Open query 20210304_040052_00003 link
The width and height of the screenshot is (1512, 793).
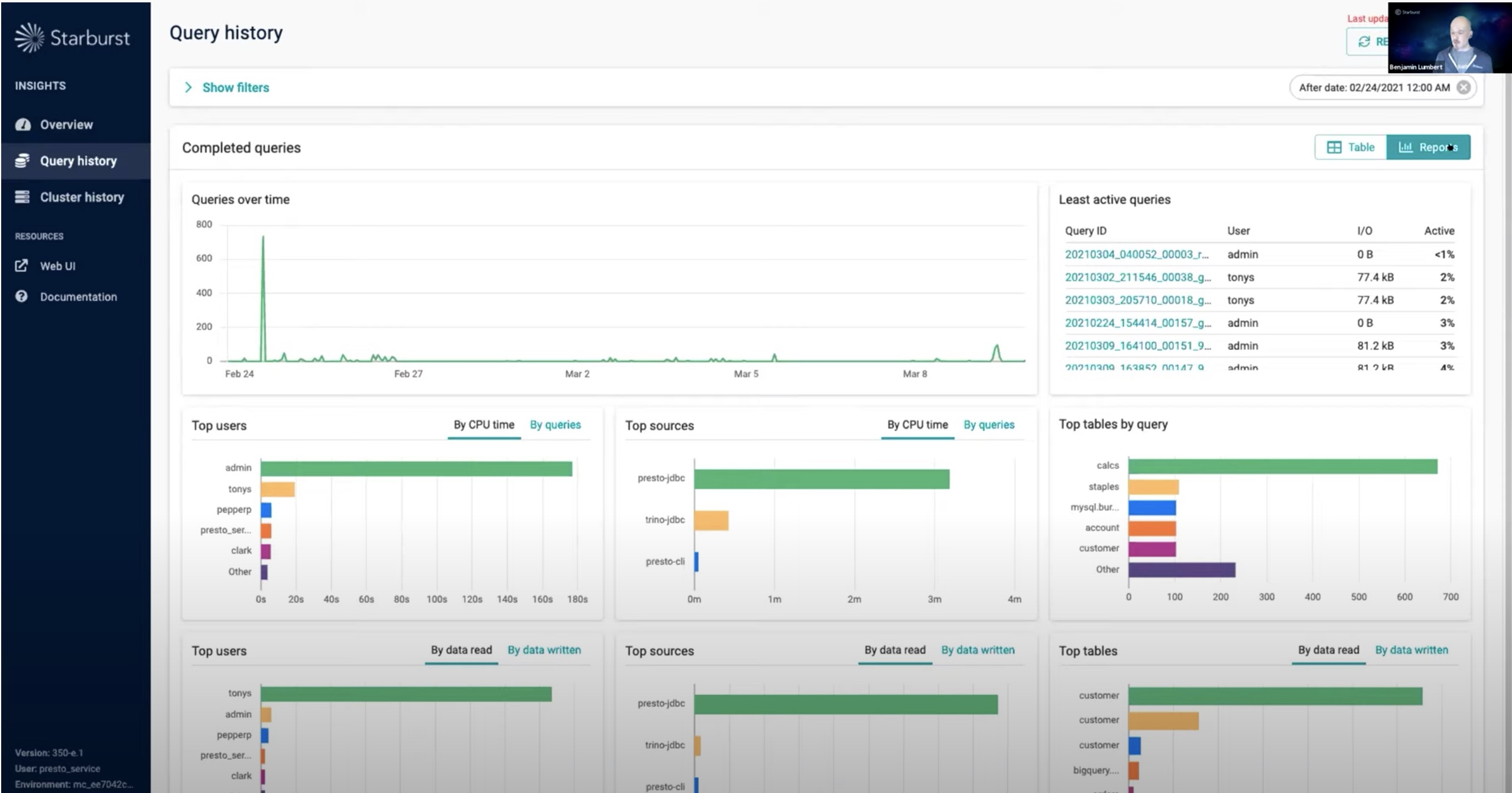[x=1136, y=255]
